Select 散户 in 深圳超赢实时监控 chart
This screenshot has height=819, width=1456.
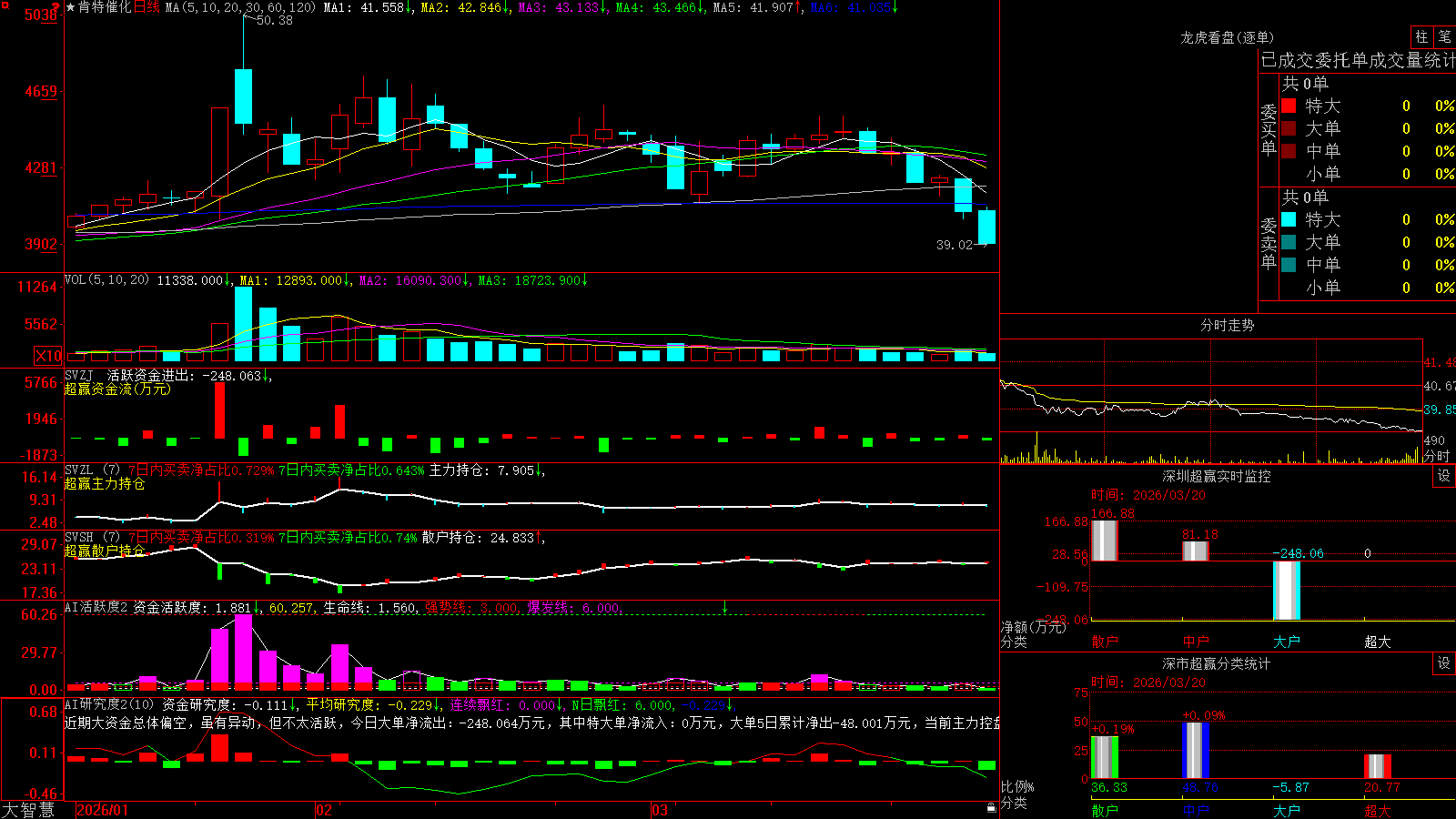click(x=1105, y=642)
